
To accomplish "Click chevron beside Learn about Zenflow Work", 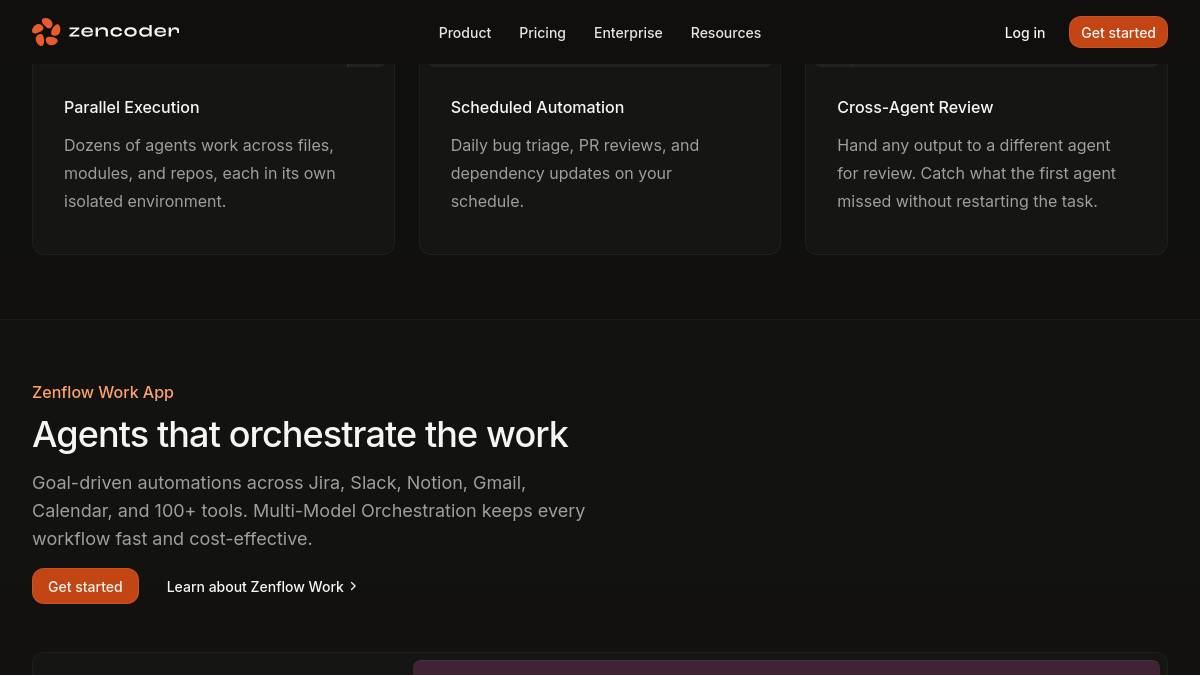I will click(x=353, y=587).
